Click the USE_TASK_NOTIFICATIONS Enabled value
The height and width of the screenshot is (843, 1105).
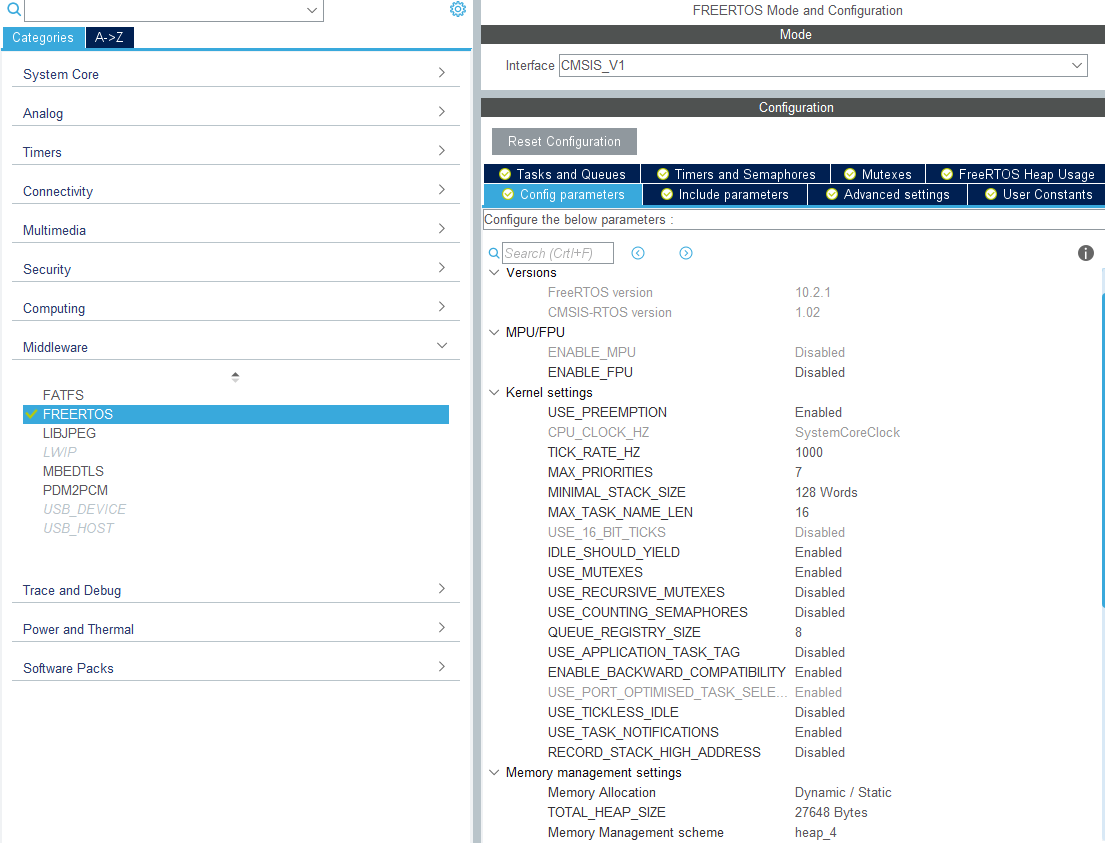pos(818,732)
